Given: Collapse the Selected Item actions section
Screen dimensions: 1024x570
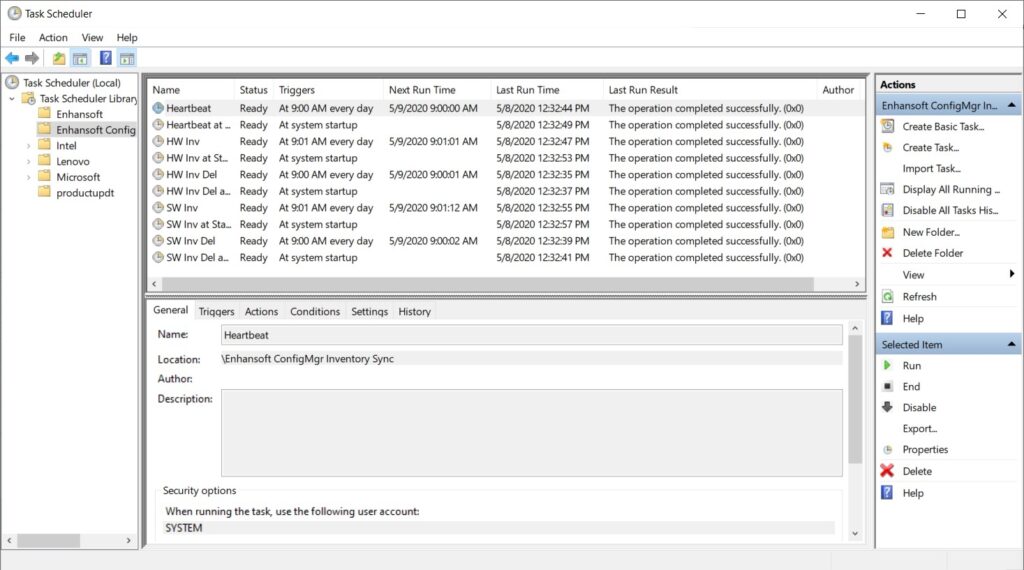Looking at the screenshot, I should pos(1012,345).
